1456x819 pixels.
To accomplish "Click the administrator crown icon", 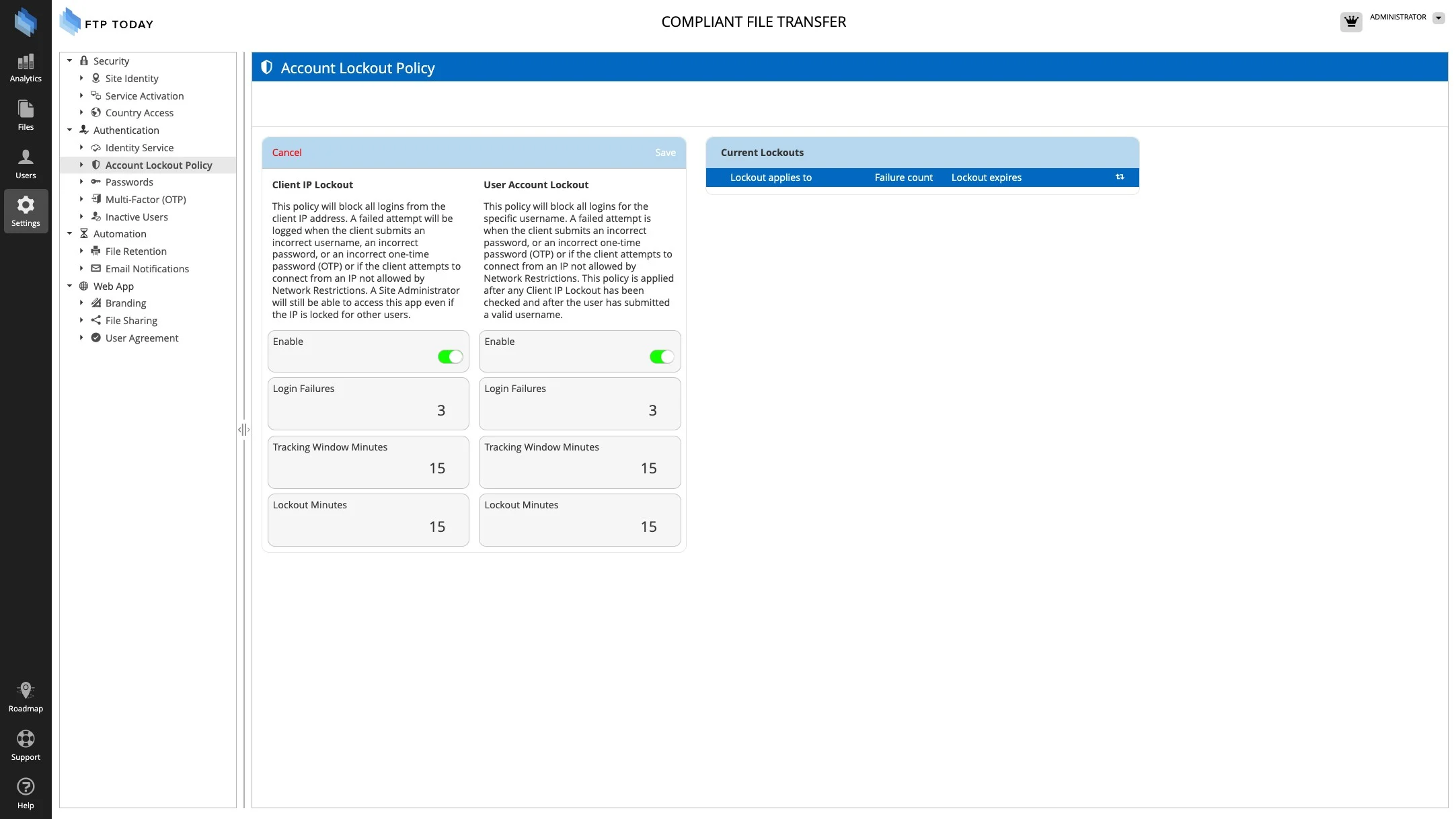I will (1350, 22).
